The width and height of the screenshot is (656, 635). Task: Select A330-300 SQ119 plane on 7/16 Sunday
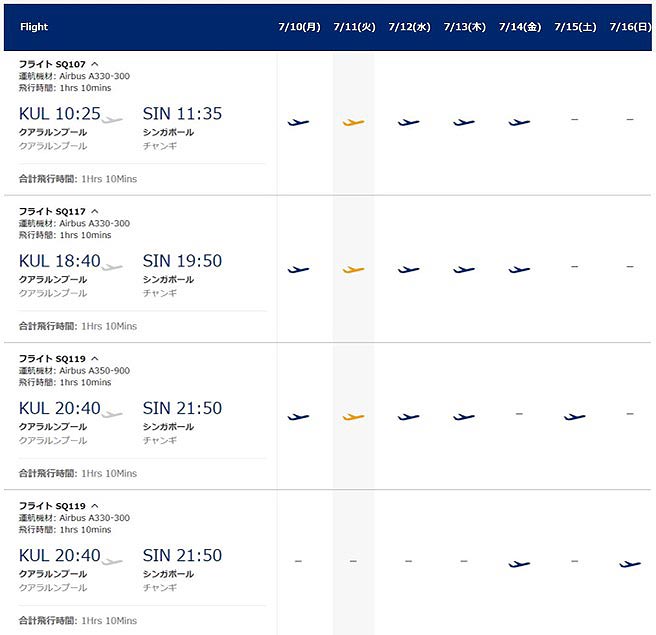point(629,564)
